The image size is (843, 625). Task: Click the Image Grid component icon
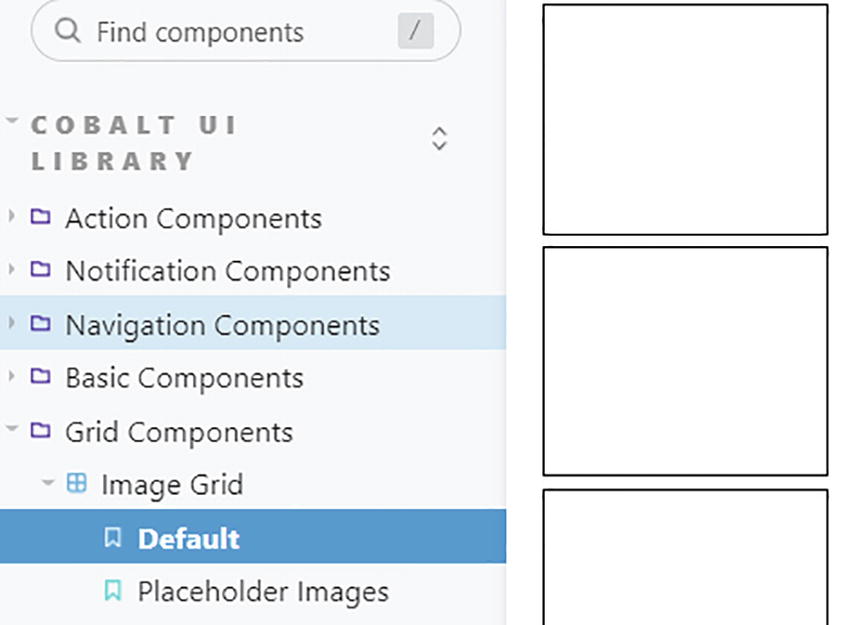(x=76, y=484)
